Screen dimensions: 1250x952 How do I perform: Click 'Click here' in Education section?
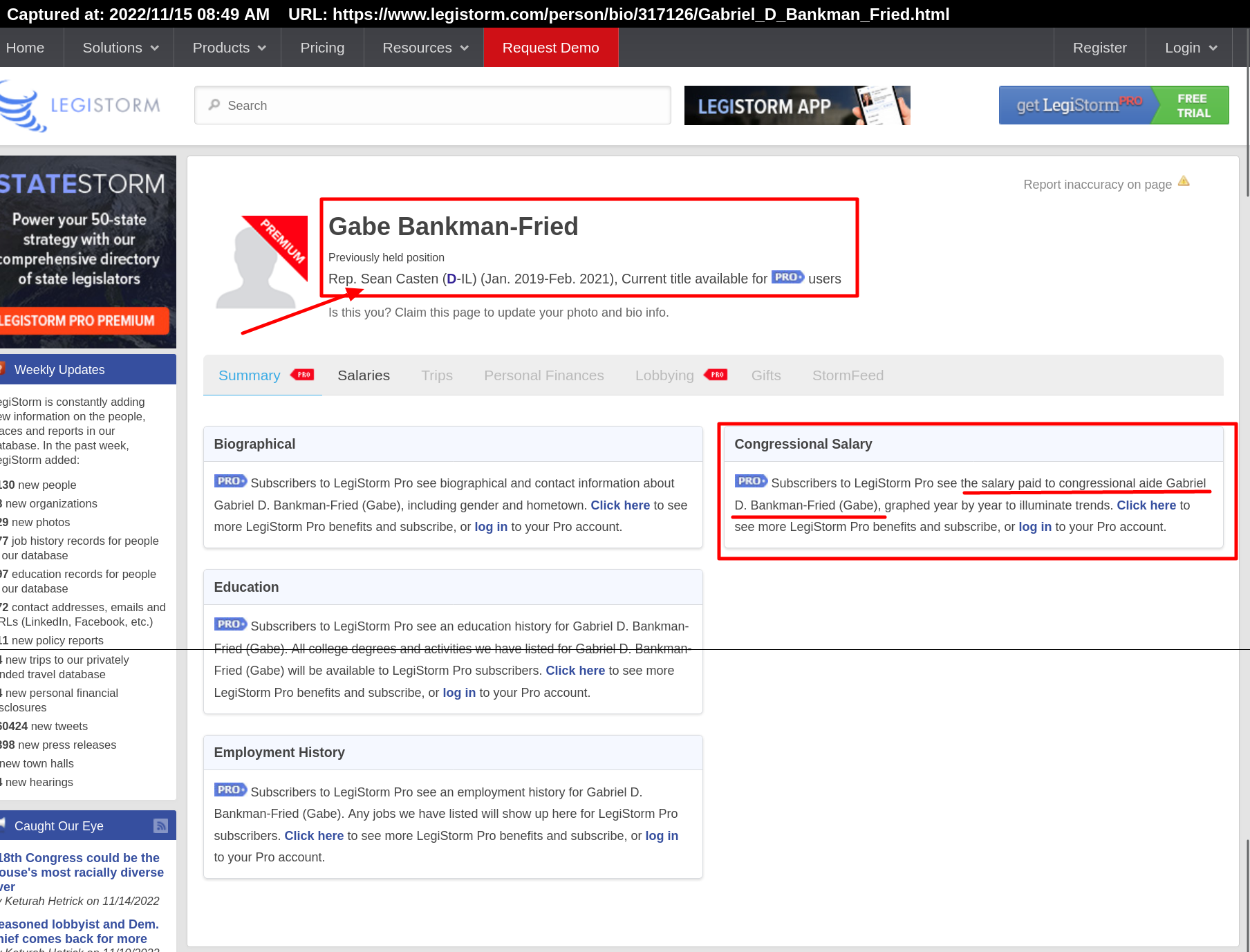click(575, 671)
